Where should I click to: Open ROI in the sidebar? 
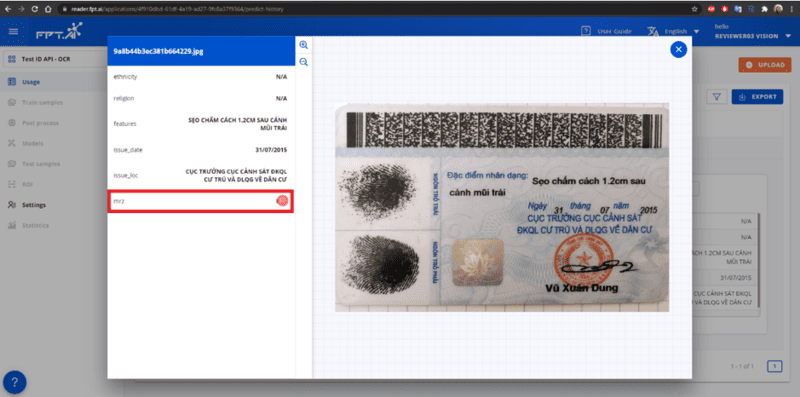pyautogui.click(x=28, y=184)
